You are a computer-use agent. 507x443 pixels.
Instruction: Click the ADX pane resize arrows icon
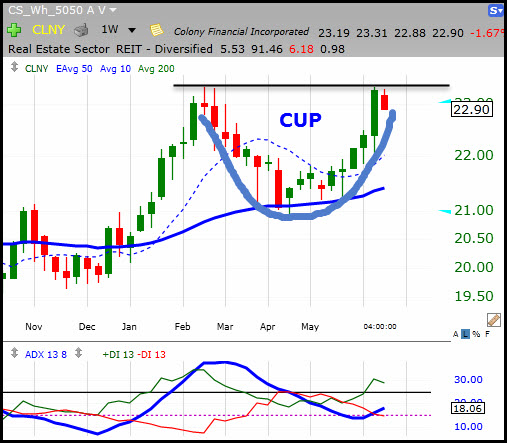14,353
